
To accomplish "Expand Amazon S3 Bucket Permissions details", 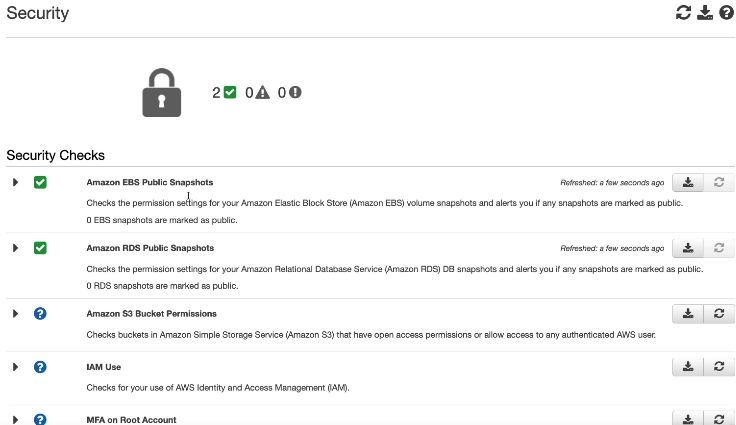I will point(15,314).
